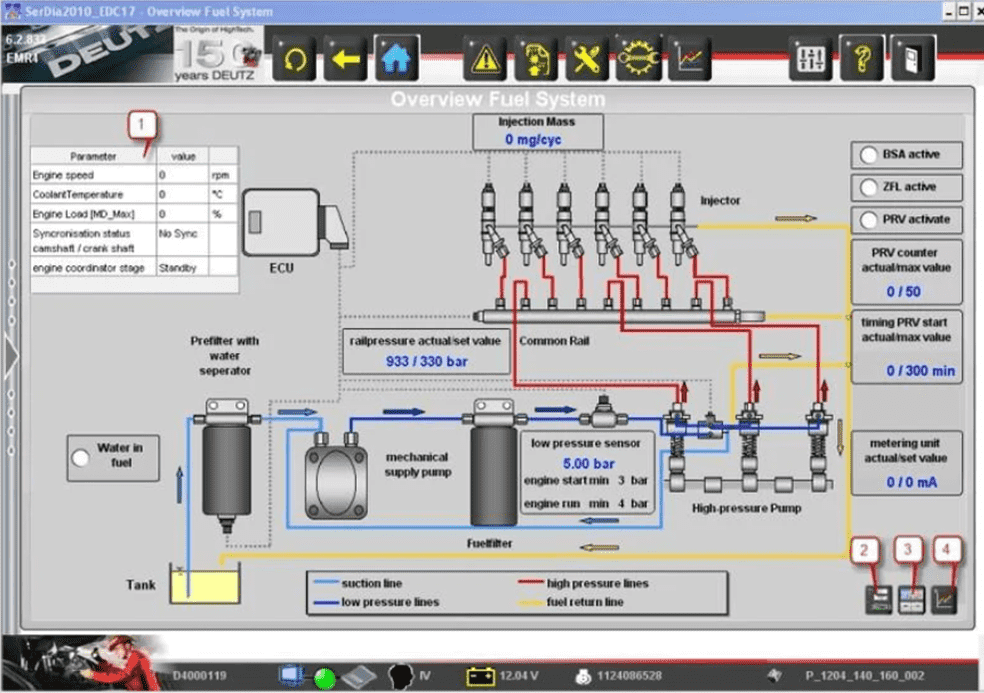Click the 12.04 V battery voltage text
The height and width of the screenshot is (693, 984).
click(518, 676)
